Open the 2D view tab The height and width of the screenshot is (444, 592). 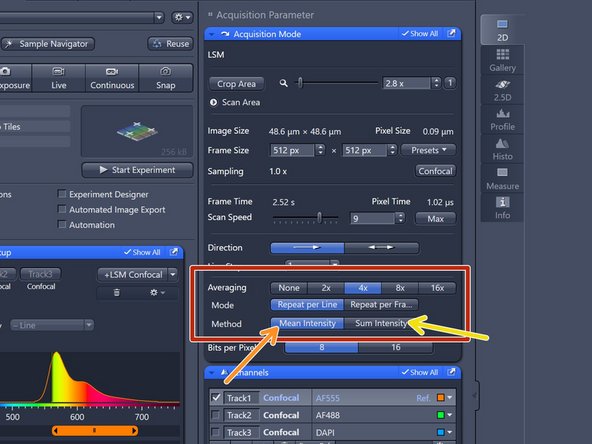point(502,30)
